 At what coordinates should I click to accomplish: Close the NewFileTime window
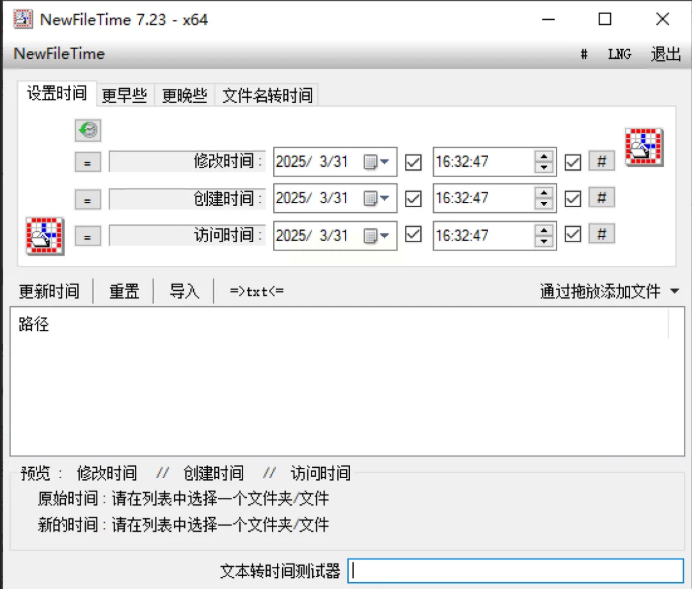pyautogui.click(x=662, y=19)
